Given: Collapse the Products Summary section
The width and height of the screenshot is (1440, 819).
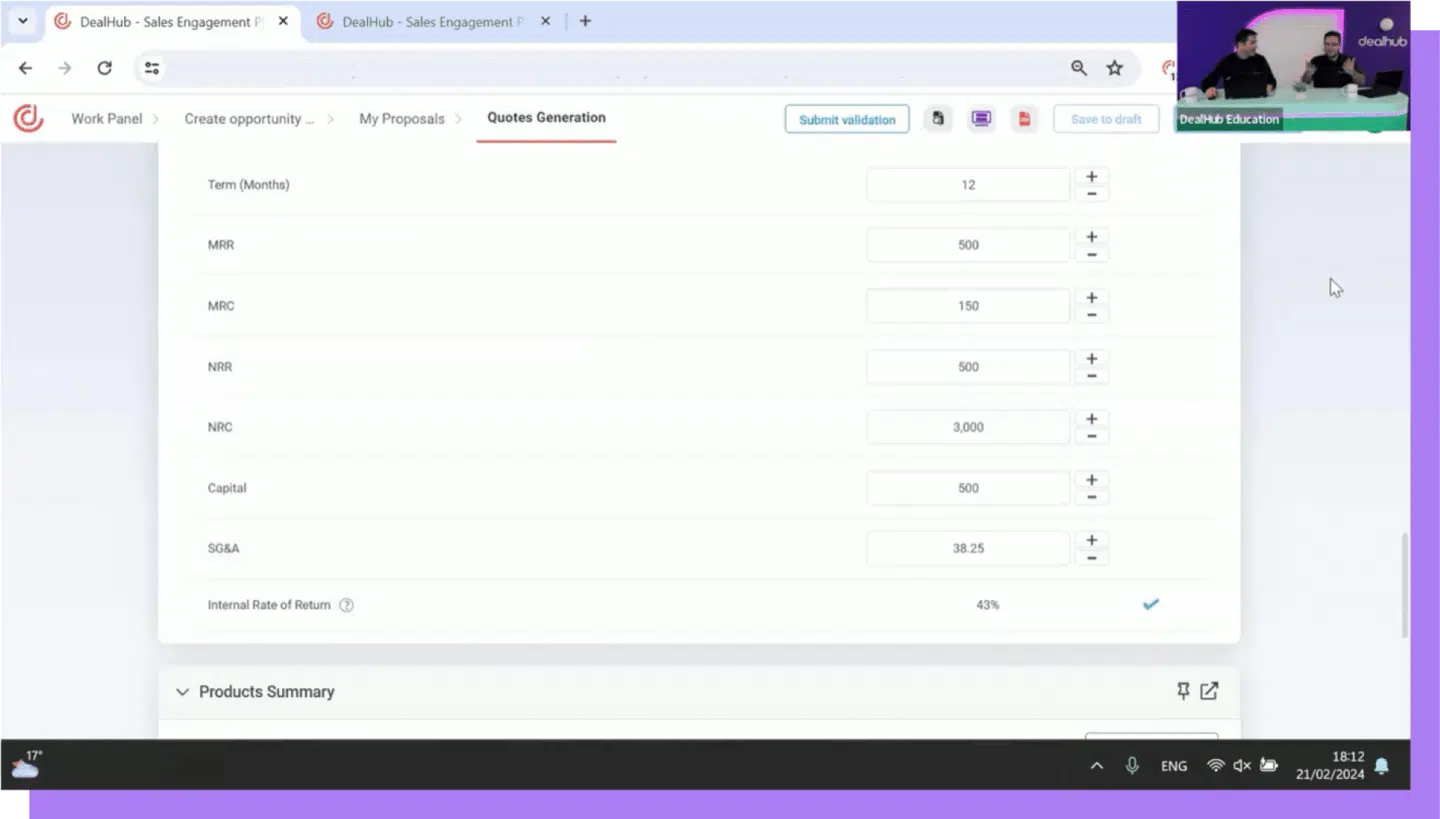Looking at the screenshot, I should click(182, 691).
